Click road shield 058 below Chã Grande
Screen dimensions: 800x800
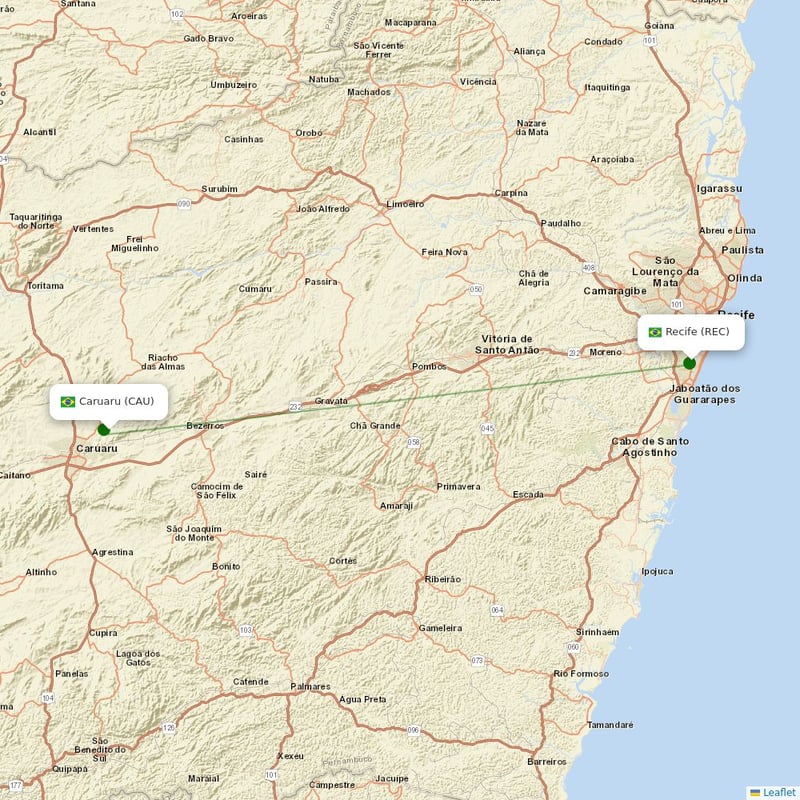pyautogui.click(x=414, y=442)
